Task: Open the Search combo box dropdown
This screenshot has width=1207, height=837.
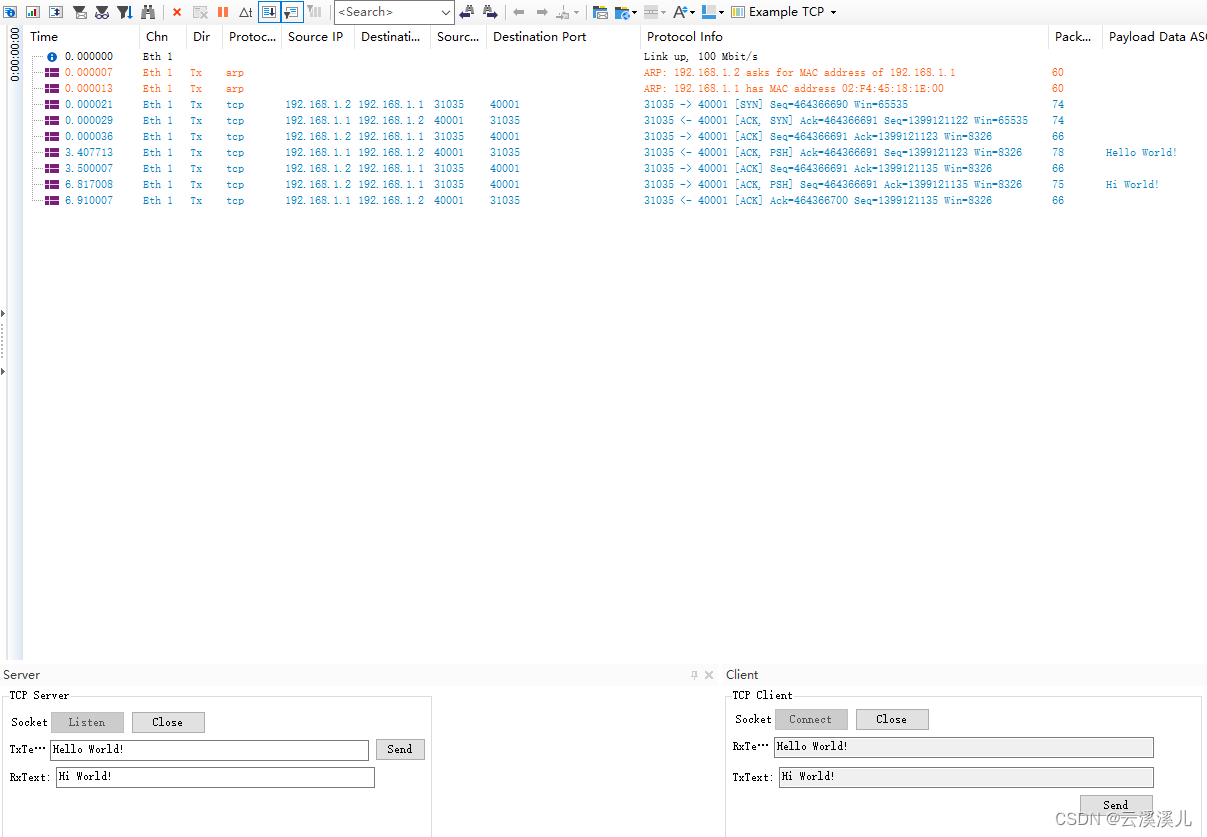Action: coord(446,12)
